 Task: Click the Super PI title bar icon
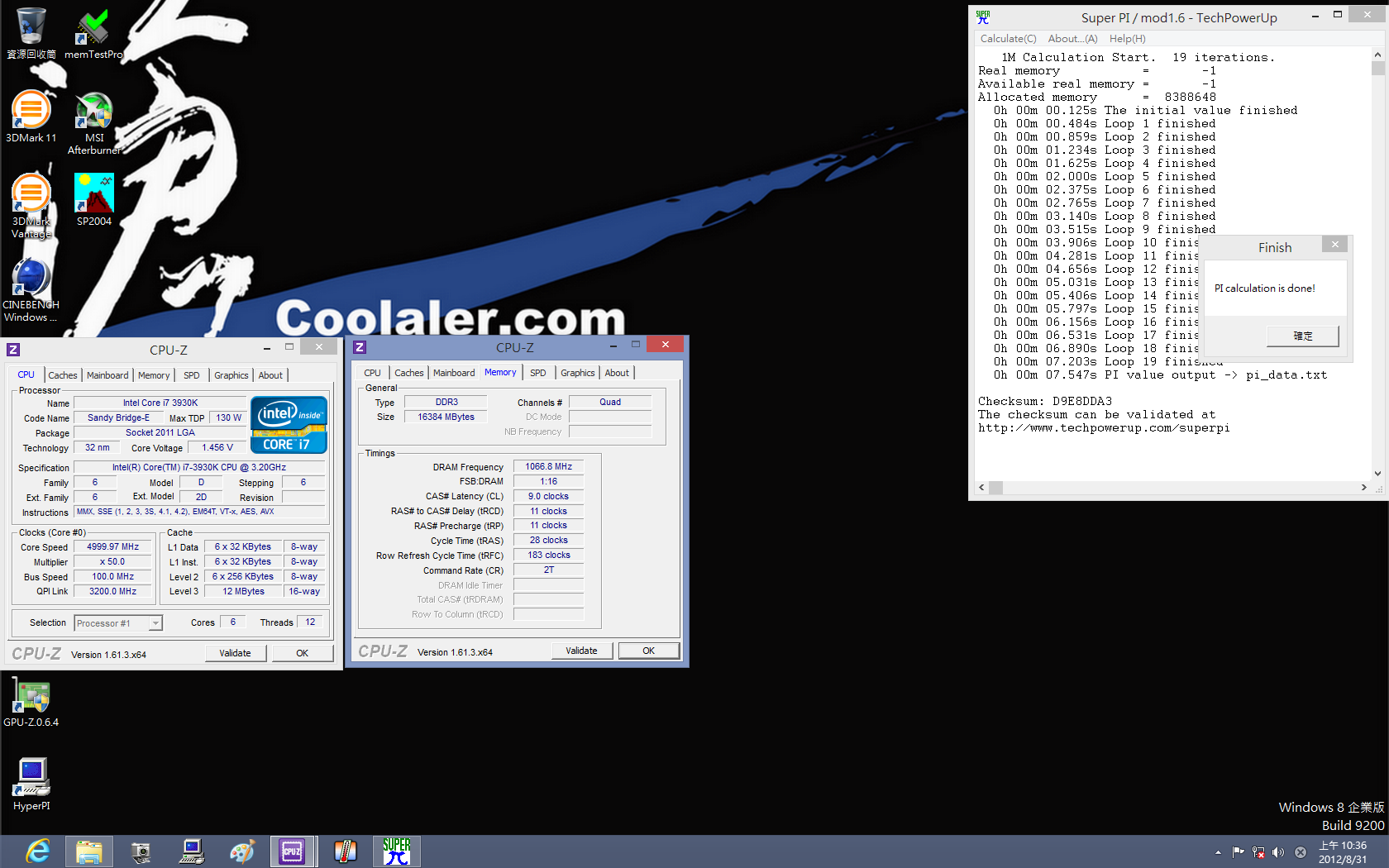pyautogui.click(x=983, y=17)
